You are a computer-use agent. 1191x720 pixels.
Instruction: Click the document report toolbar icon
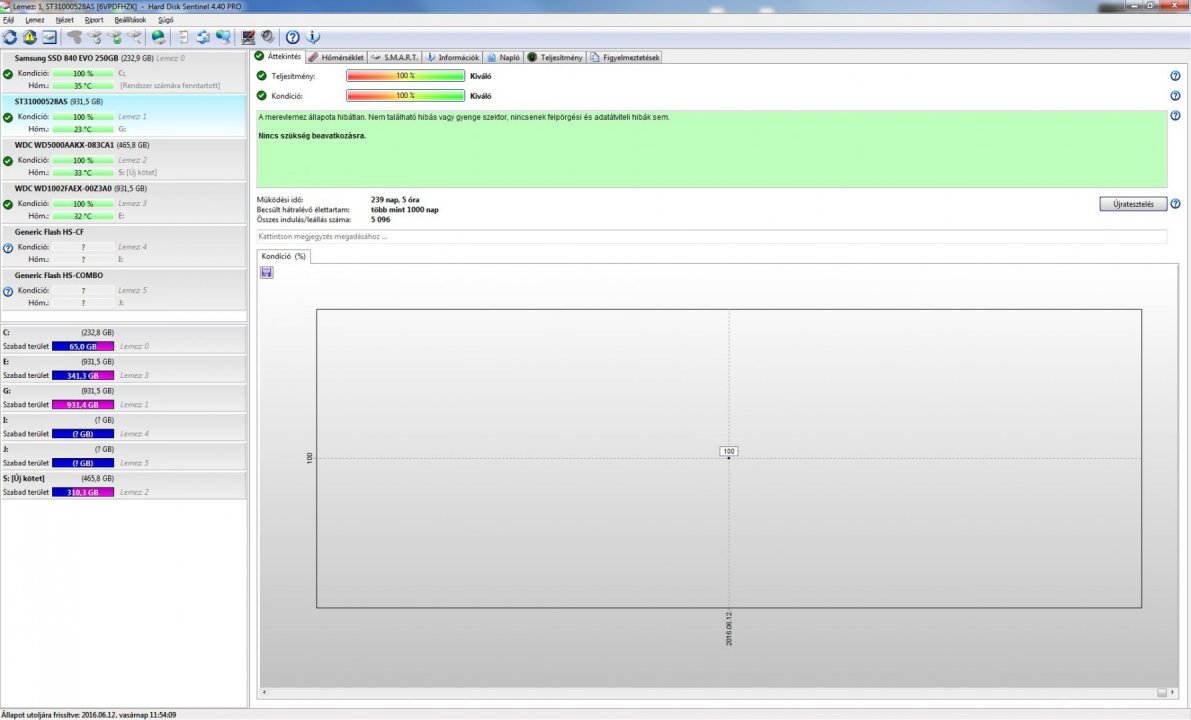(x=183, y=36)
